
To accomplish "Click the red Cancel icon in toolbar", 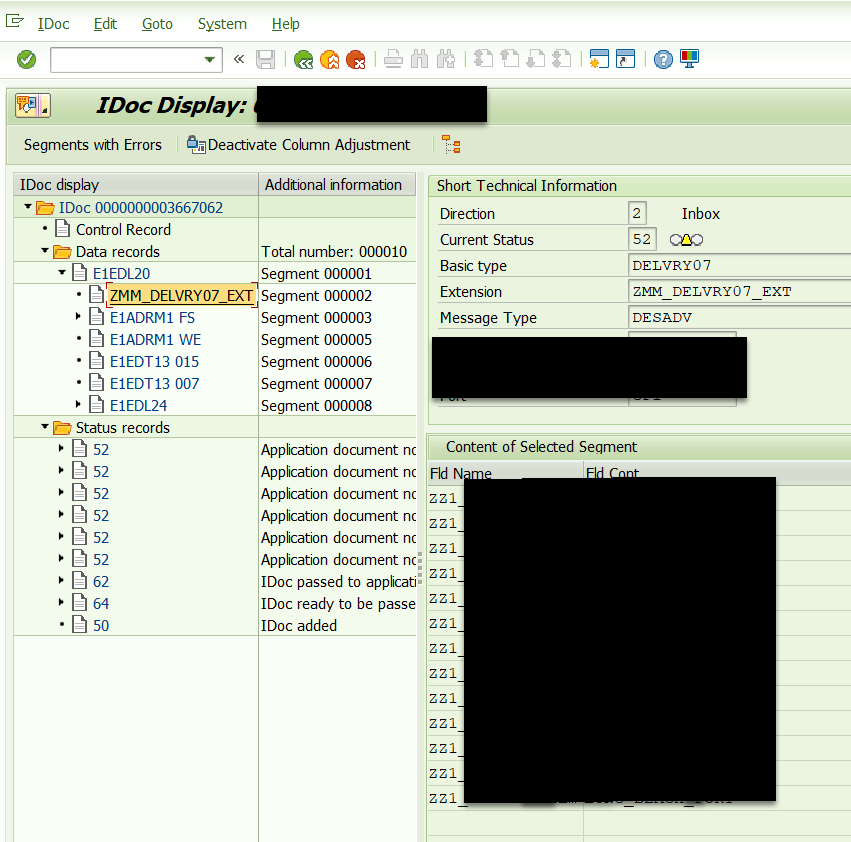I will 355,60.
